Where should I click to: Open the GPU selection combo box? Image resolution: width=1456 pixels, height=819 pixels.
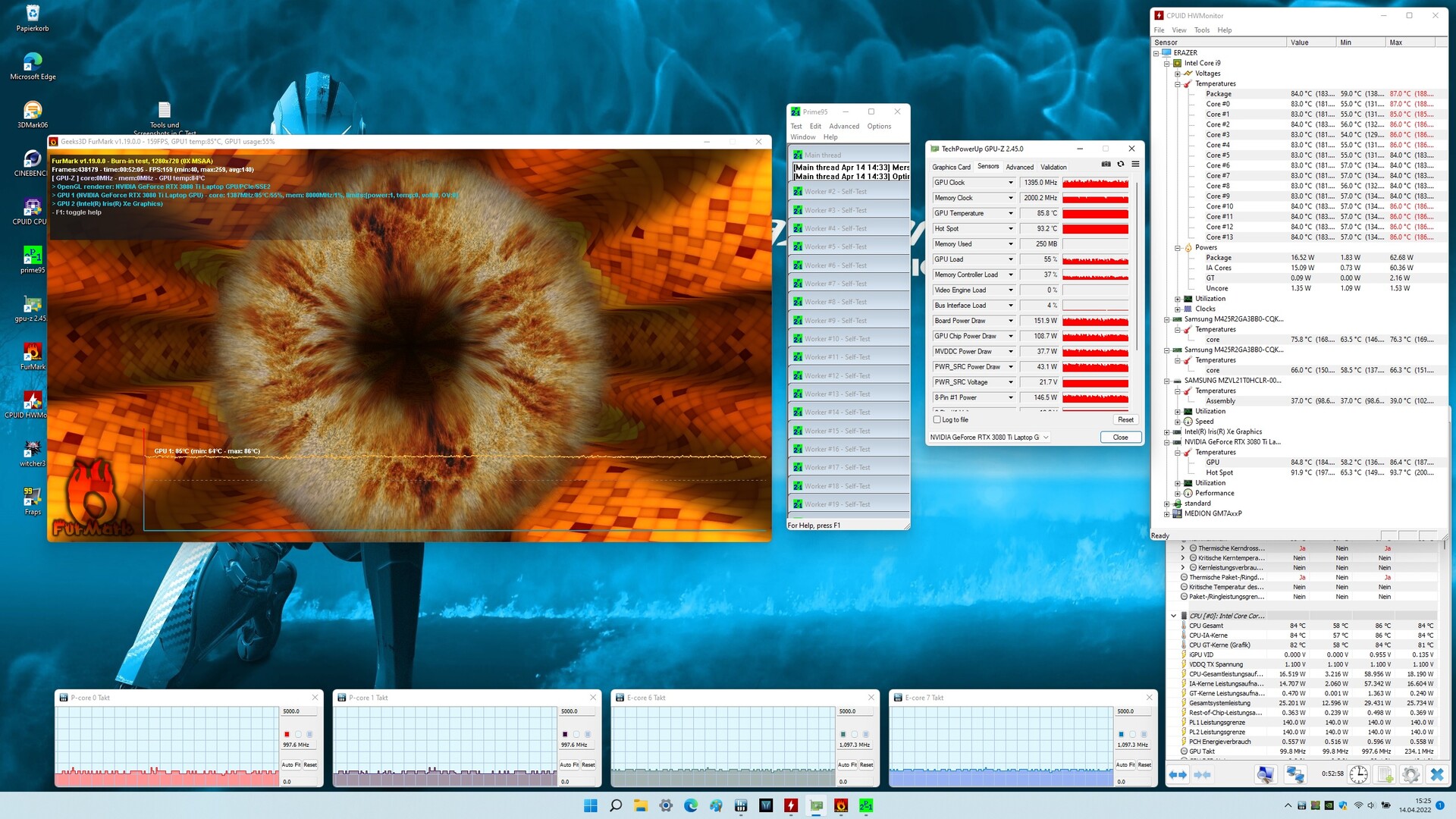click(x=990, y=437)
